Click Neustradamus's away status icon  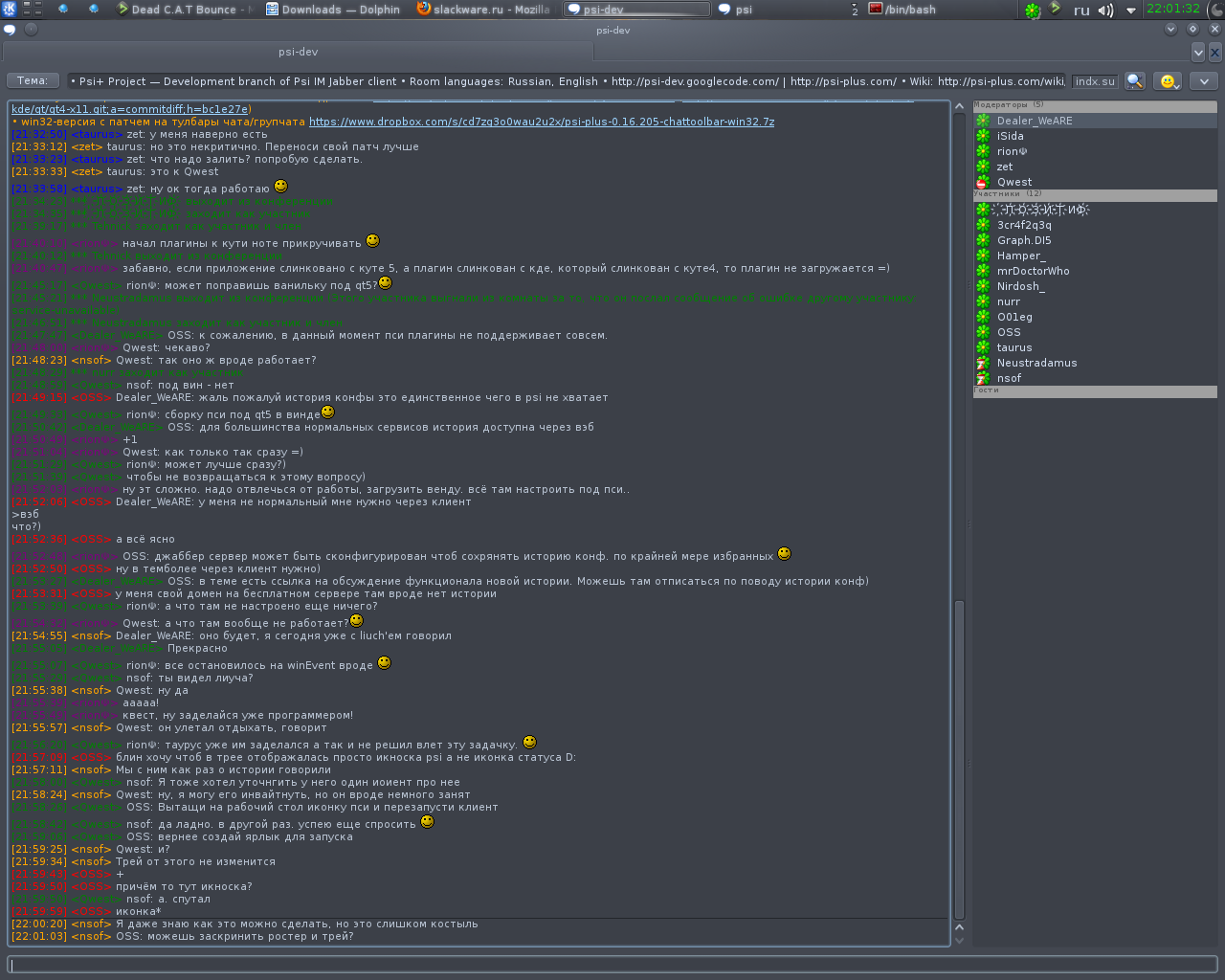click(x=982, y=363)
